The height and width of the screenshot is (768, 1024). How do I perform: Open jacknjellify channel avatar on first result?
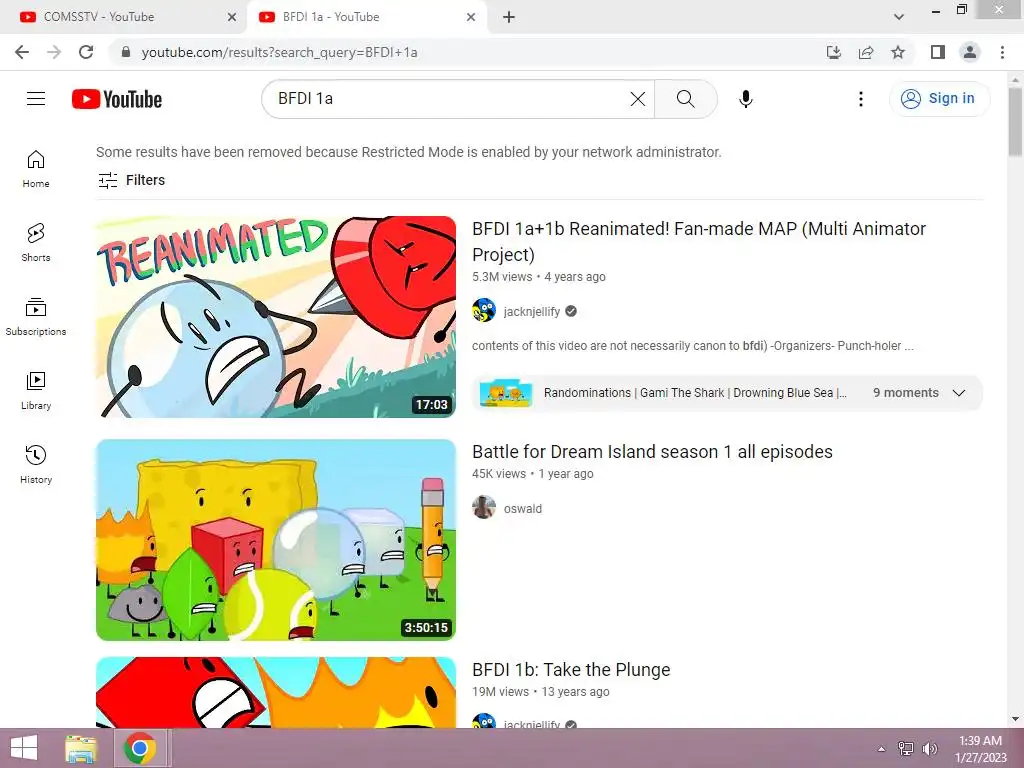[484, 311]
